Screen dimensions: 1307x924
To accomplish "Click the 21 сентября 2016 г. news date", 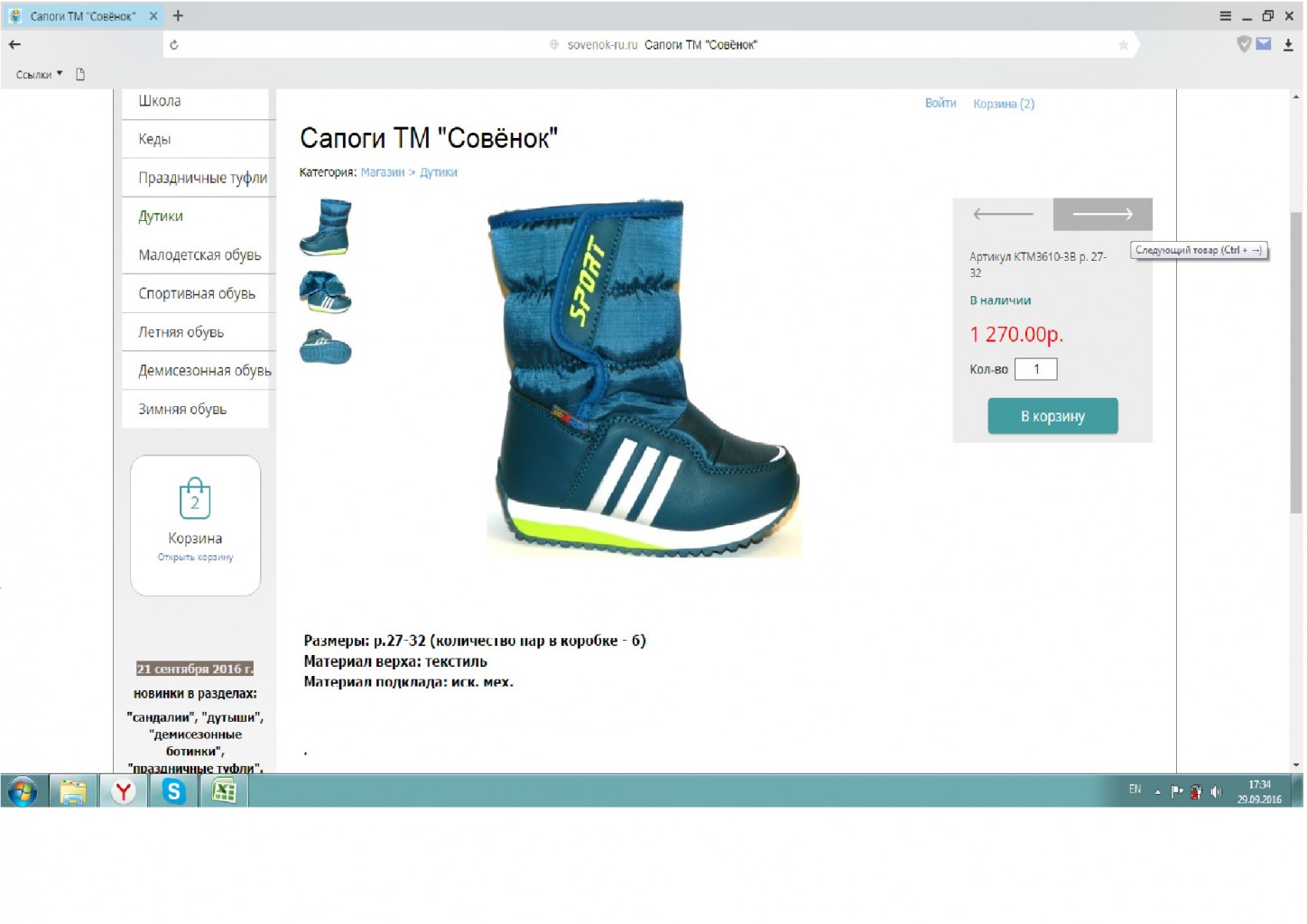I will point(195,669).
